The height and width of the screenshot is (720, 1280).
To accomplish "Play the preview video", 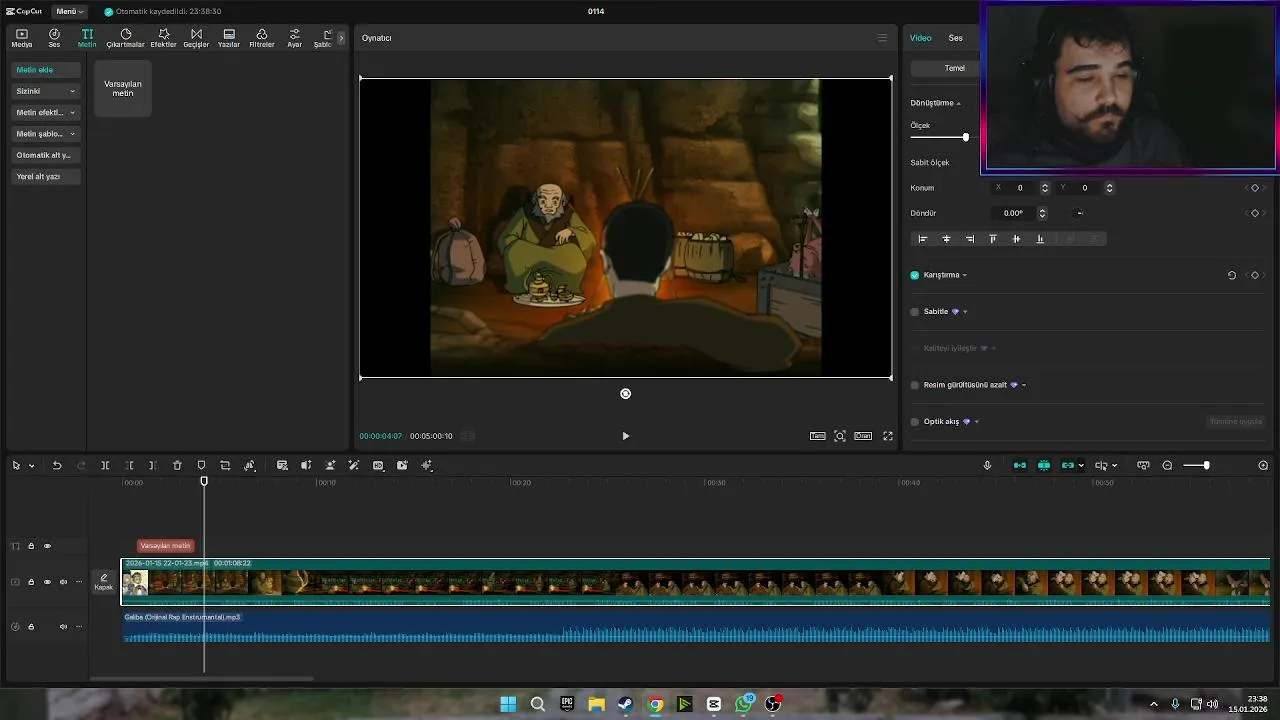I will [x=626, y=436].
